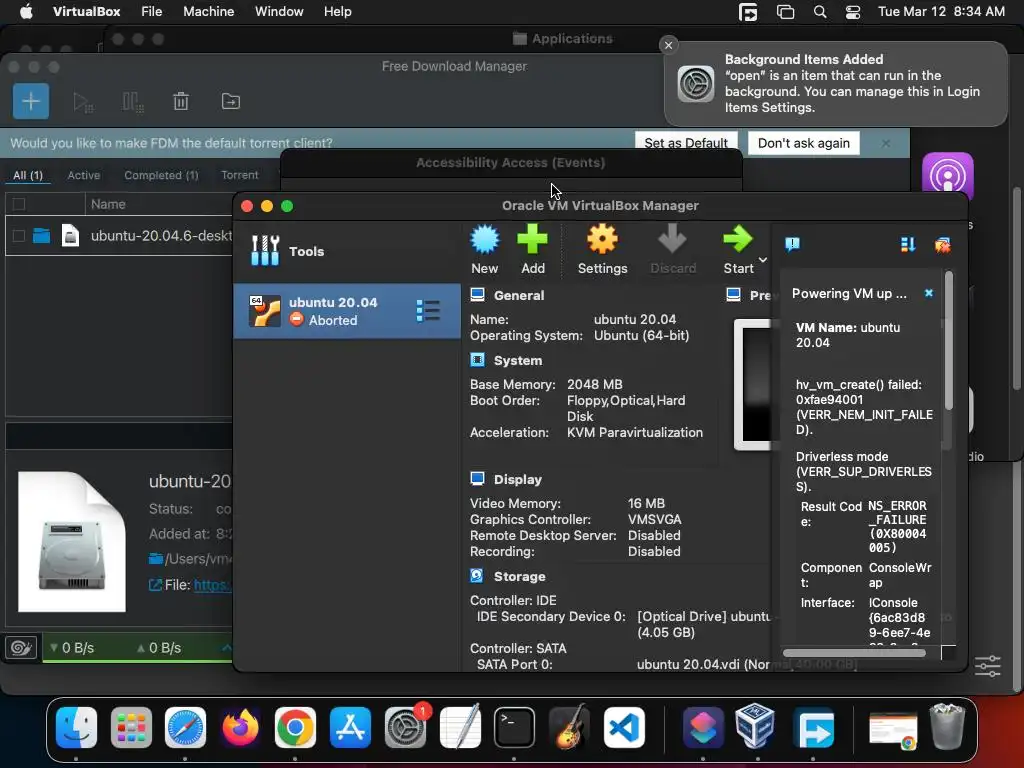Select the All (1) tab in FDM

tap(28, 175)
